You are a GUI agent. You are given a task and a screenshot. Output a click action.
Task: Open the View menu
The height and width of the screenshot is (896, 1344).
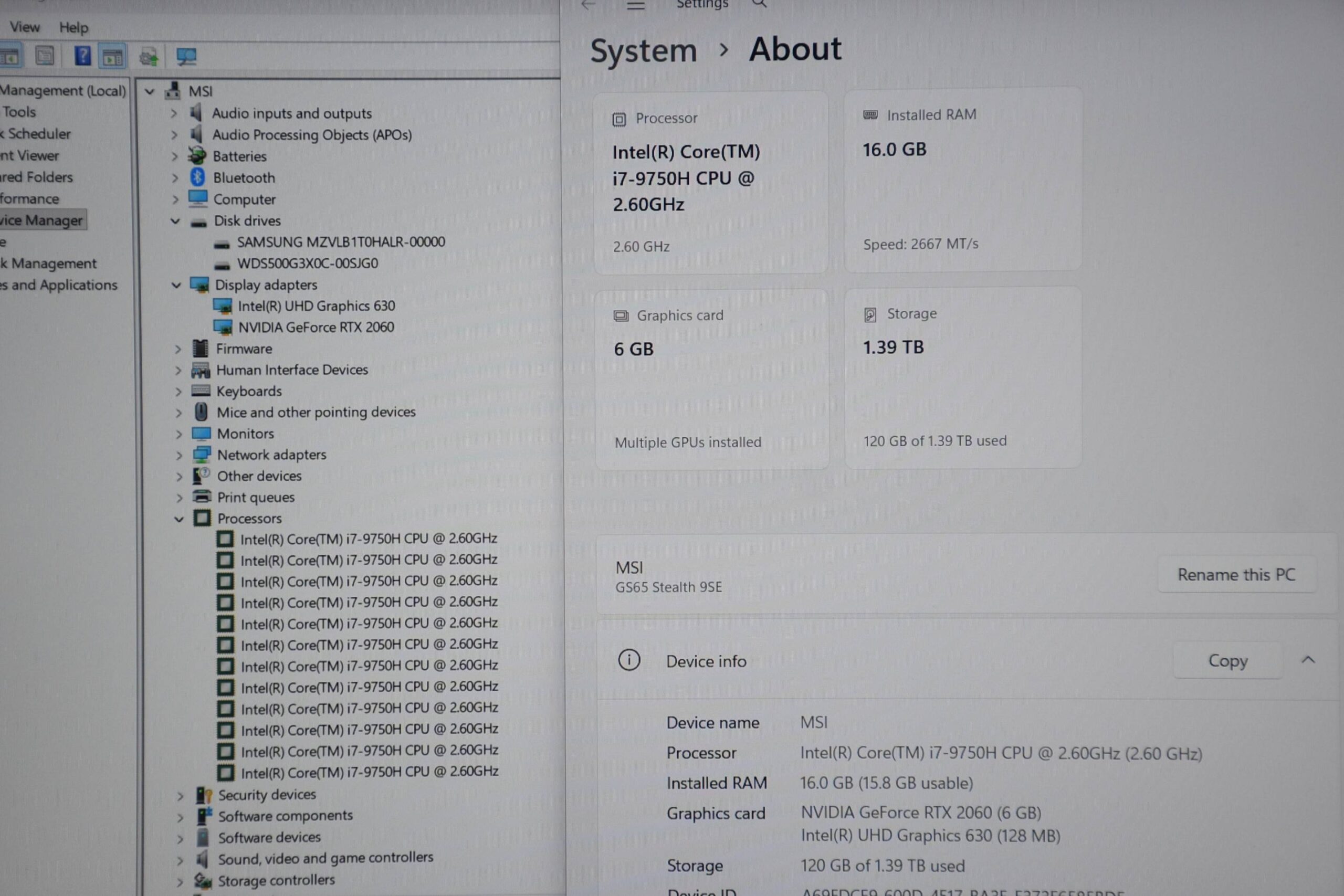[25, 27]
